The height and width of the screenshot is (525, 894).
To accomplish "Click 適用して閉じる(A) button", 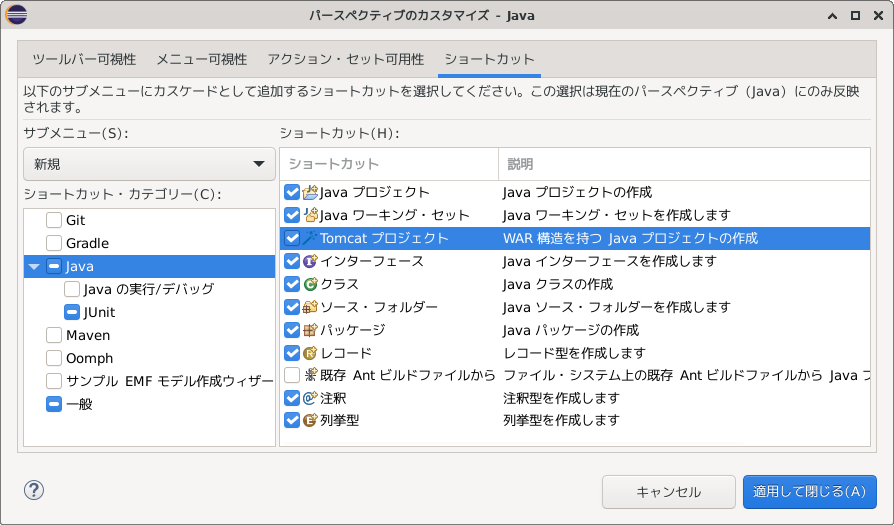I will [x=810, y=492].
